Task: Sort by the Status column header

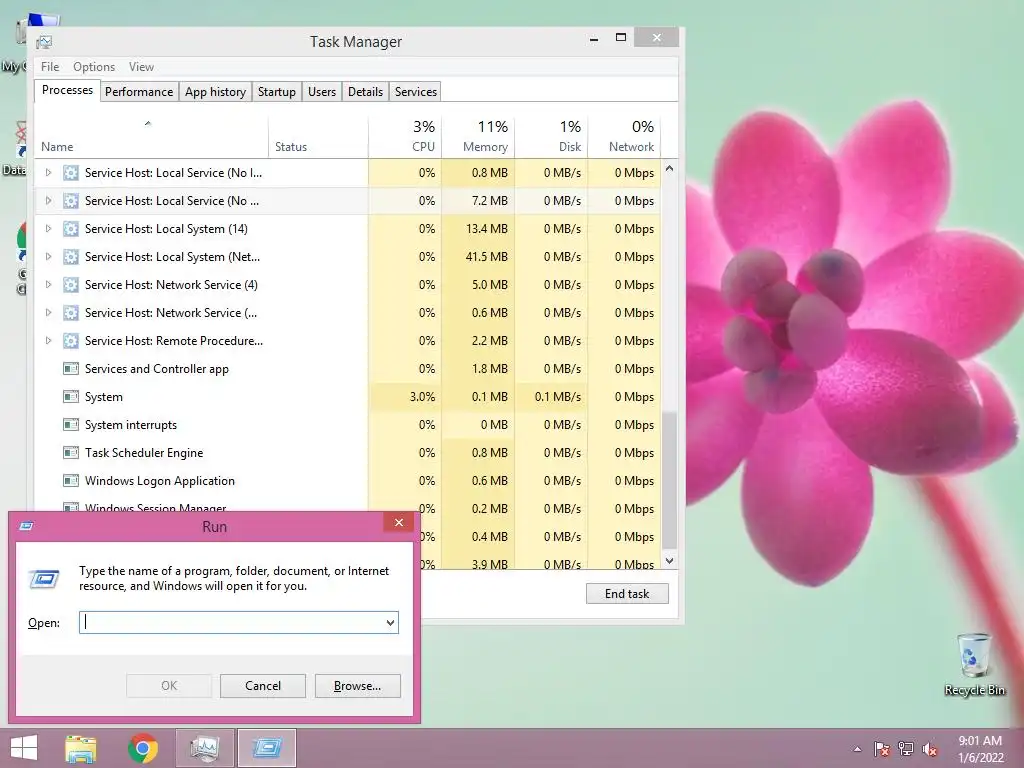Action: pyautogui.click(x=318, y=137)
